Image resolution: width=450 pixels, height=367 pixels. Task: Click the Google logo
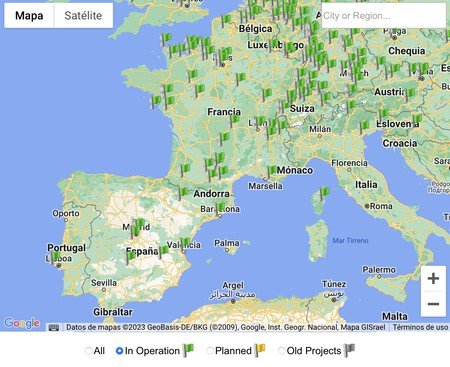22,323
